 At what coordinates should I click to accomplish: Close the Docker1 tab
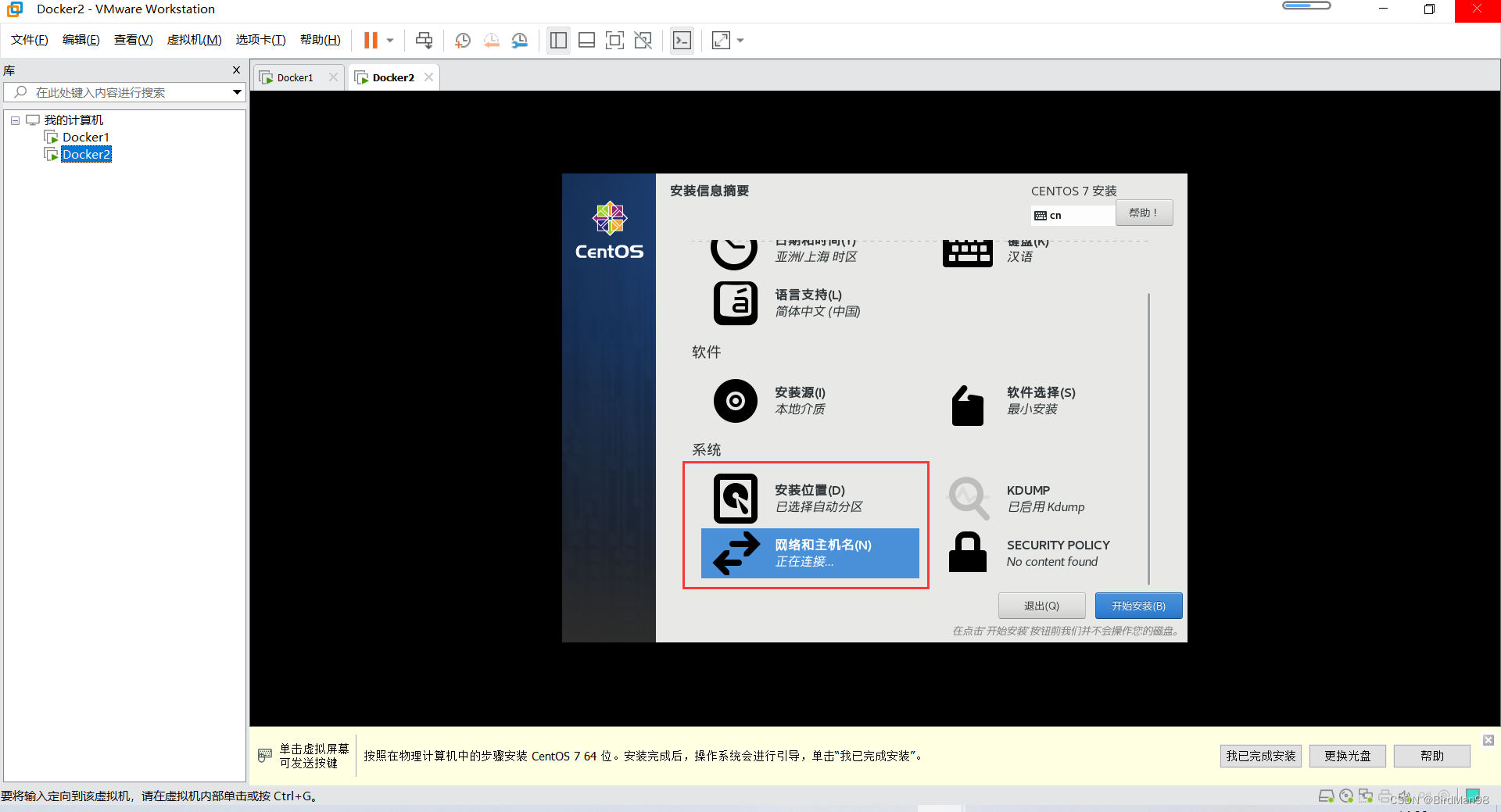333,77
